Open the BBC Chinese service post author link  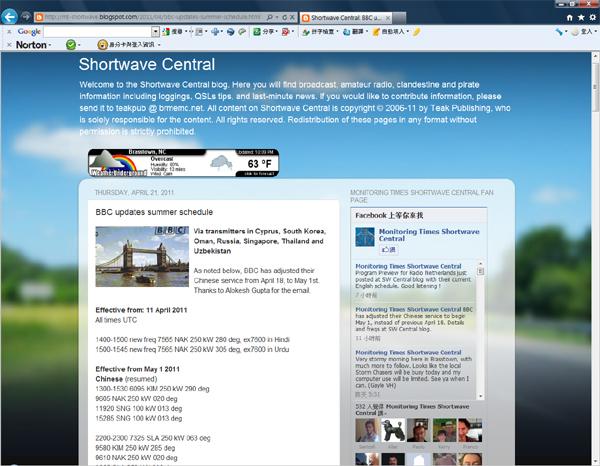408,309
